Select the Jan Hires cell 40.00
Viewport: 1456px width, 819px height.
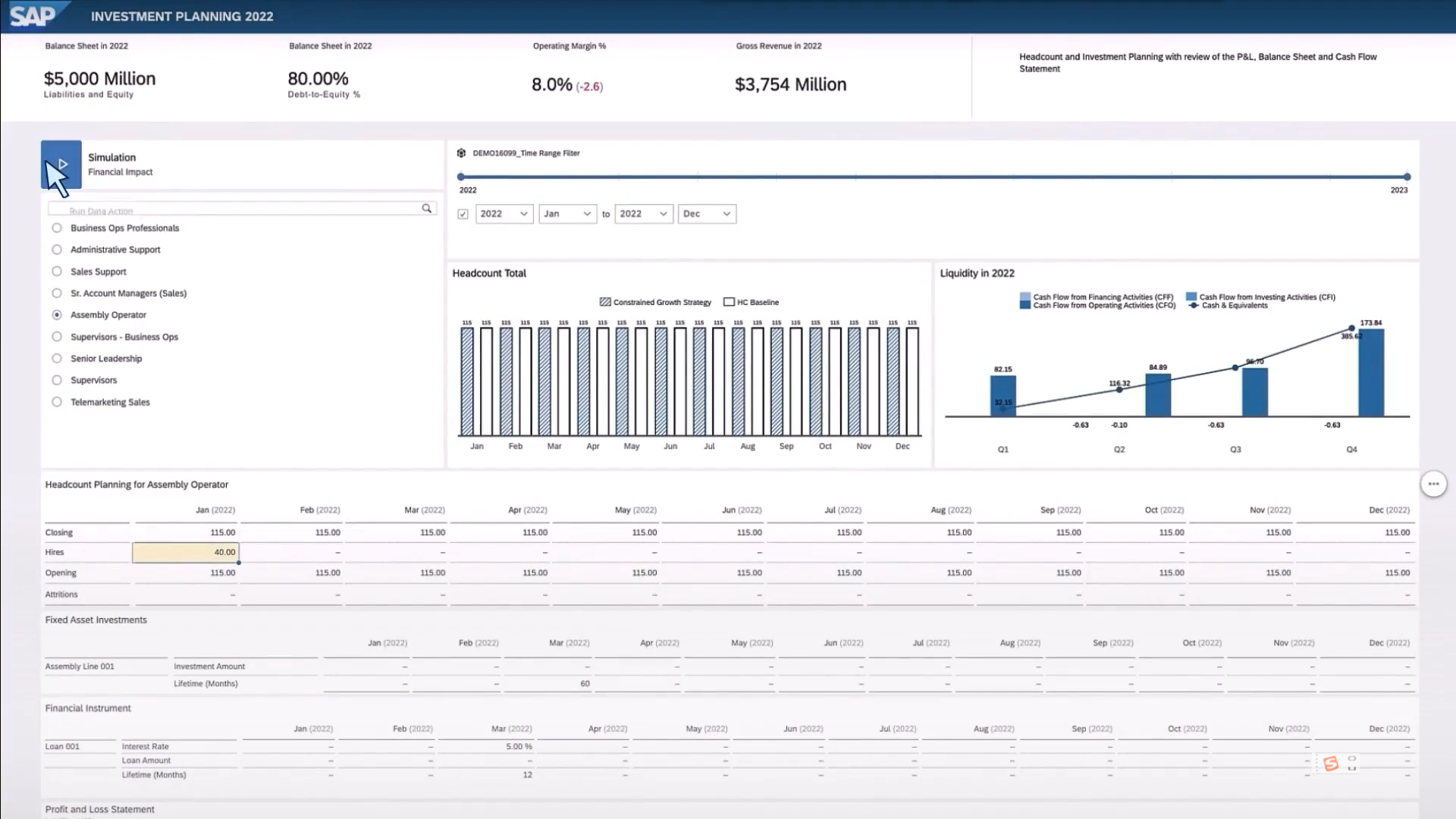186,553
